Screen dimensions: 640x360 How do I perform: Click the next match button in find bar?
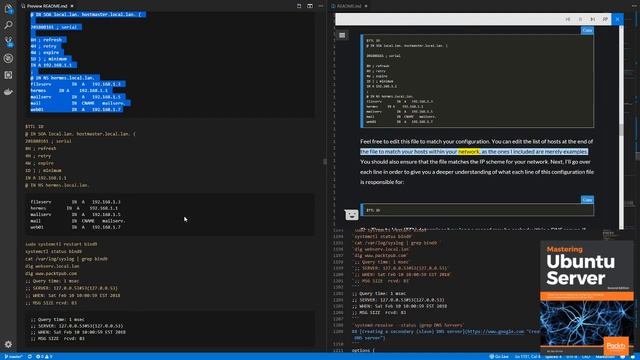point(593,19)
